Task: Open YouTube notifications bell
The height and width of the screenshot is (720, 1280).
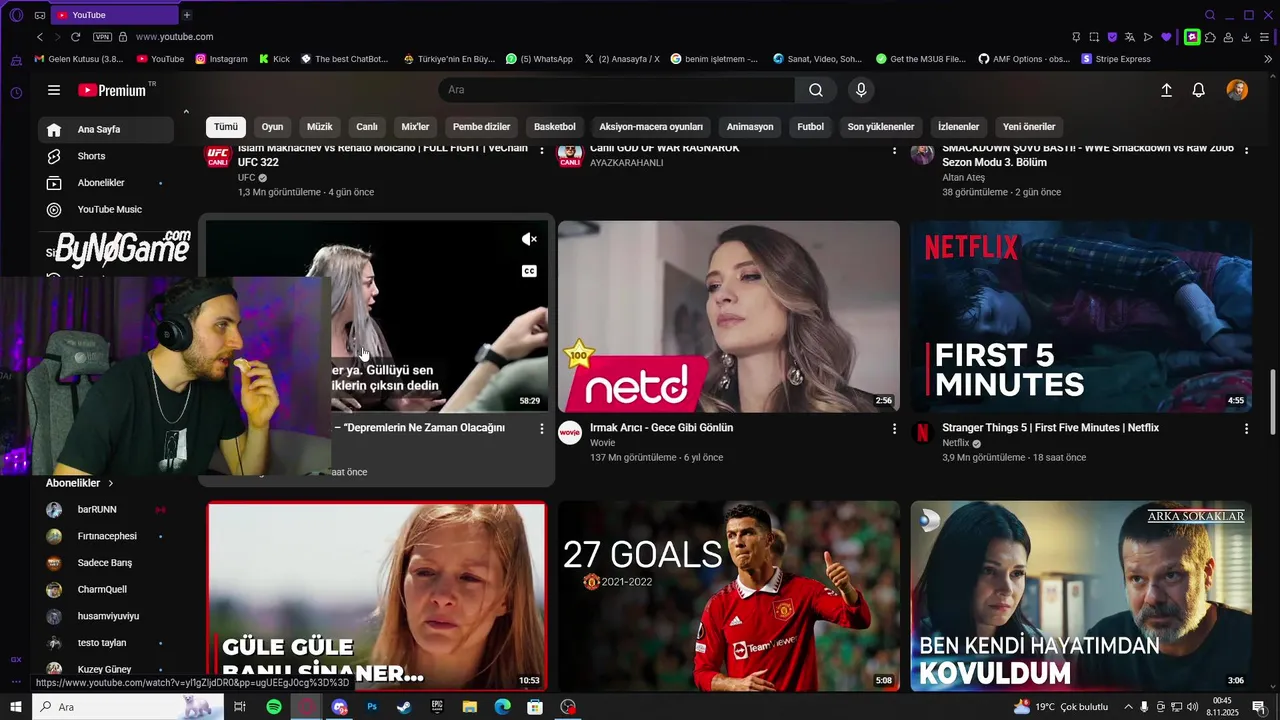Action: (1198, 90)
